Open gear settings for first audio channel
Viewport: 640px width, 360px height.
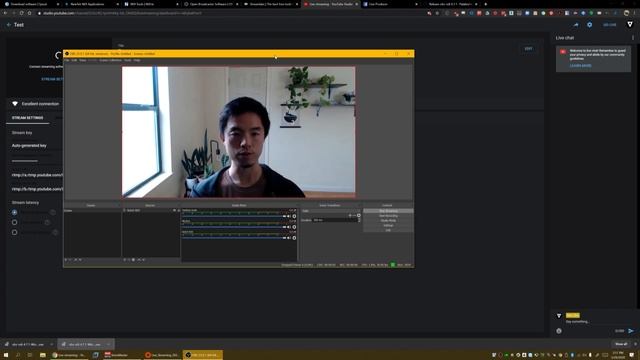coord(294,216)
